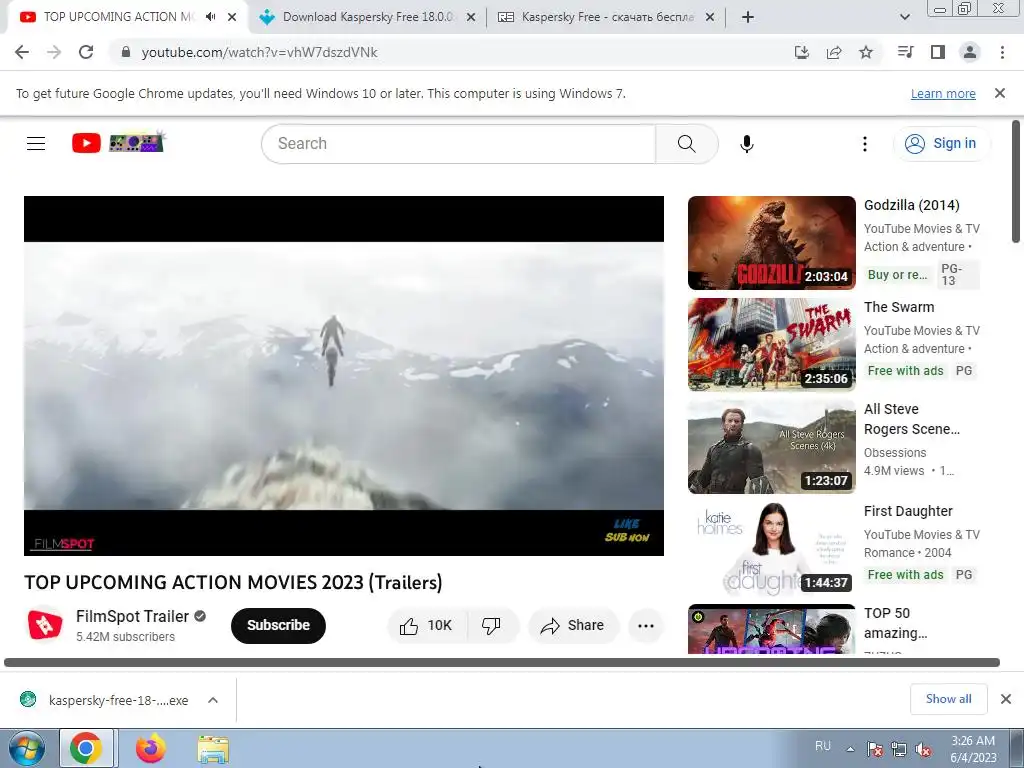The height and width of the screenshot is (768, 1024).
Task: Mute the tab via speaker icon
Action: 210,17
